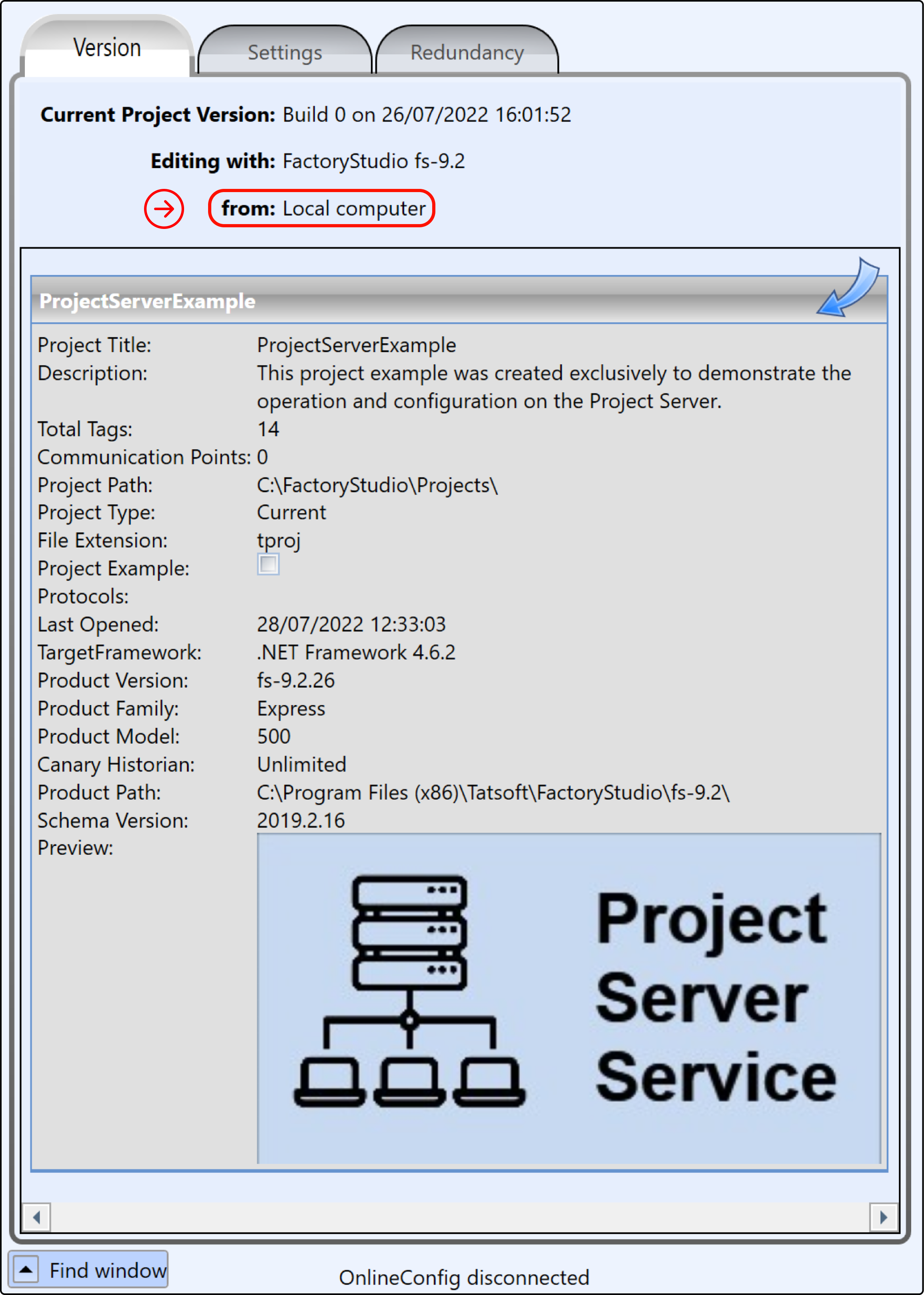The height and width of the screenshot is (1295, 924).
Task: Switch to the Version tab
Action: point(107,47)
